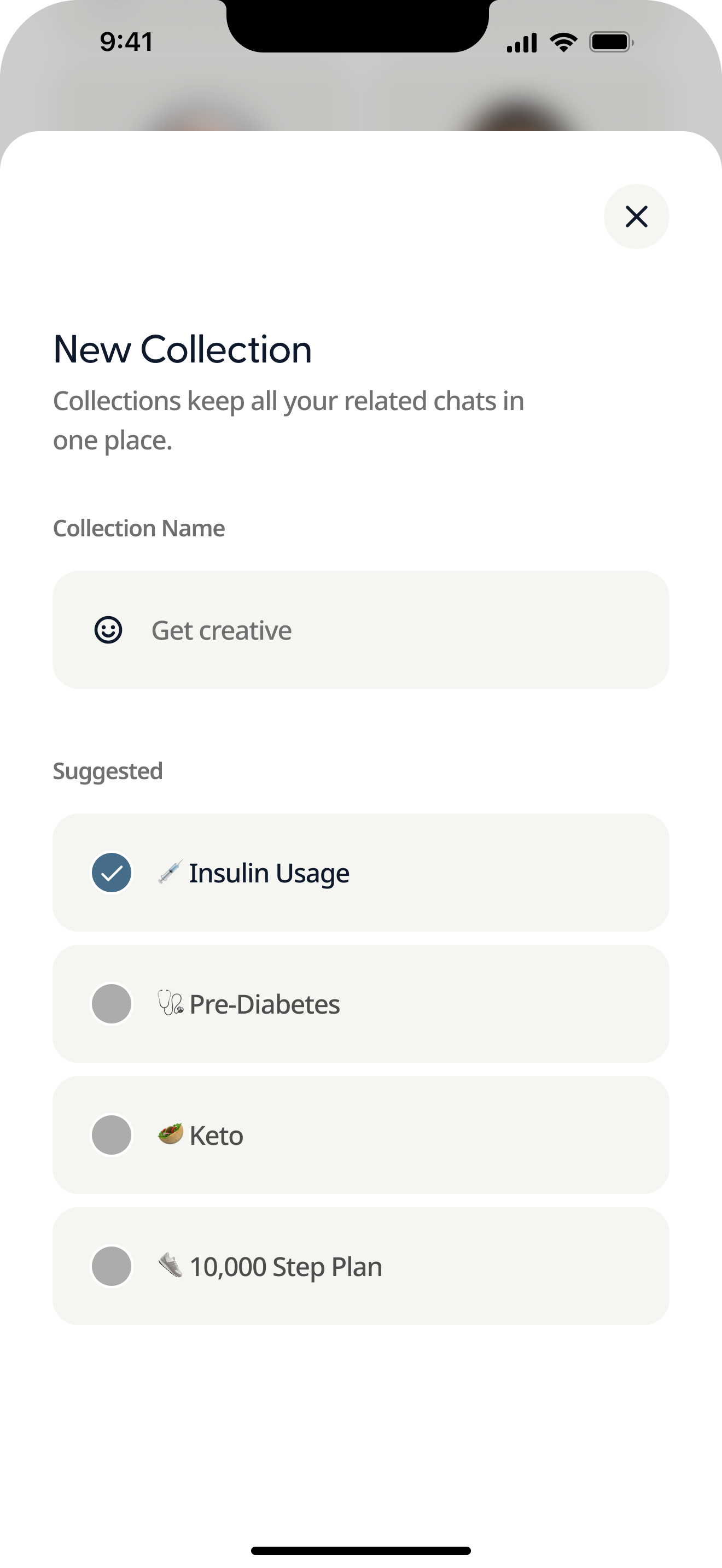Choose the 10,000 Step Plan label

(x=286, y=1267)
